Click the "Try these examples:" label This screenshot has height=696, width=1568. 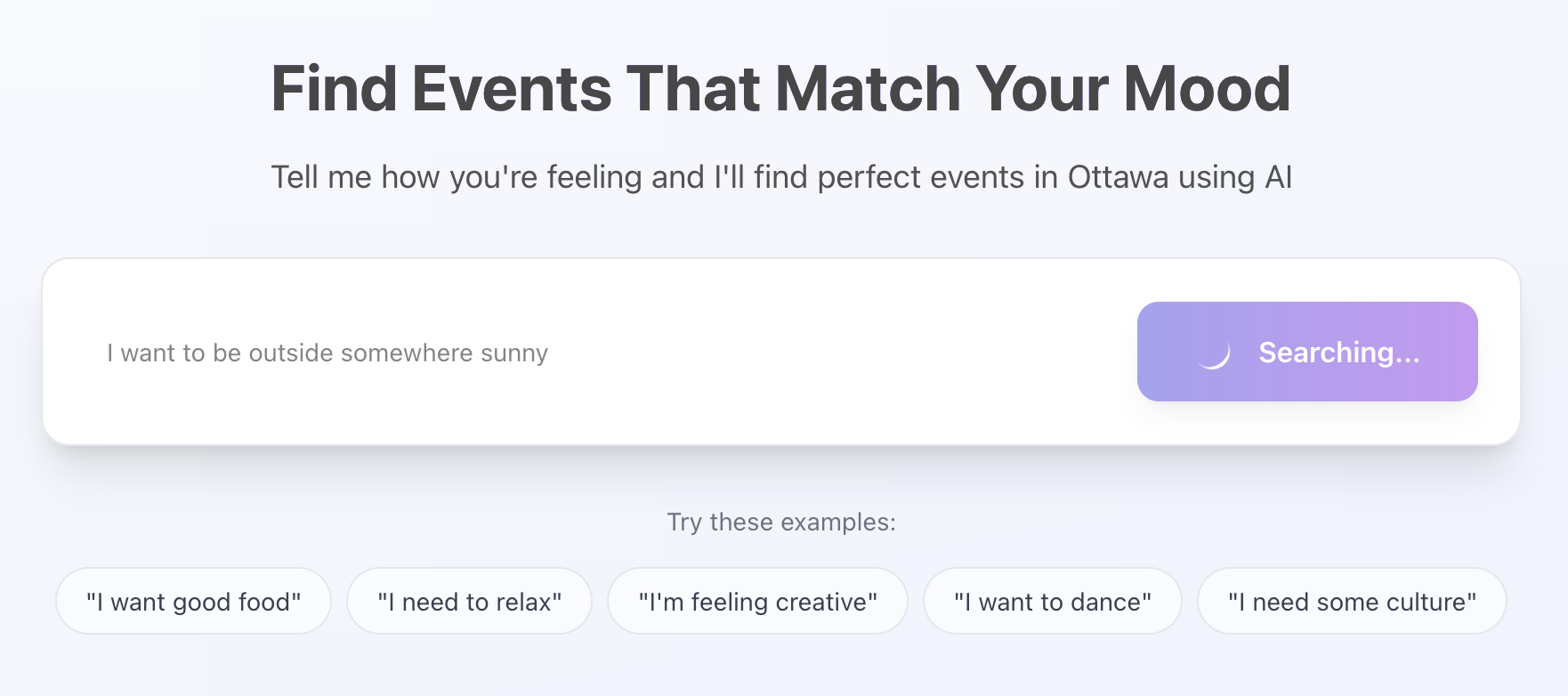click(781, 522)
